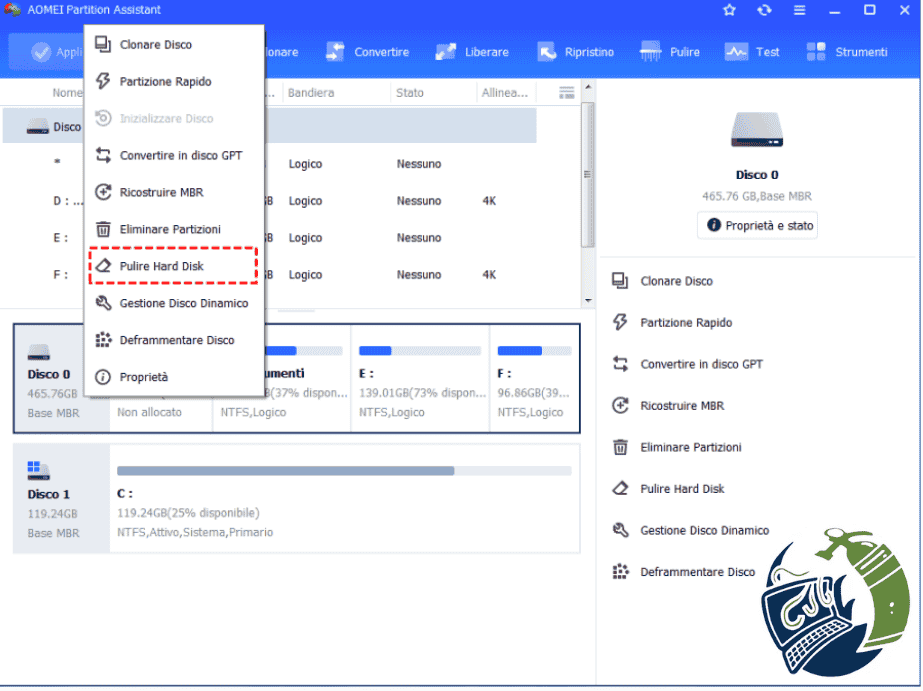Image resolution: width=923 pixels, height=691 pixels.
Task: Open the hamburger menu in title bar
Action: click(799, 10)
